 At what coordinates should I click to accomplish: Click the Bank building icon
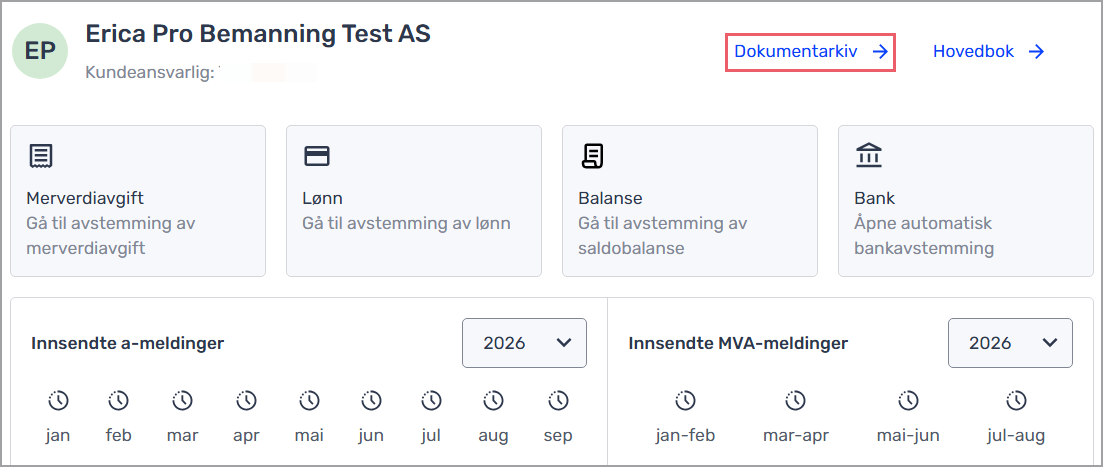pyautogui.click(x=869, y=156)
